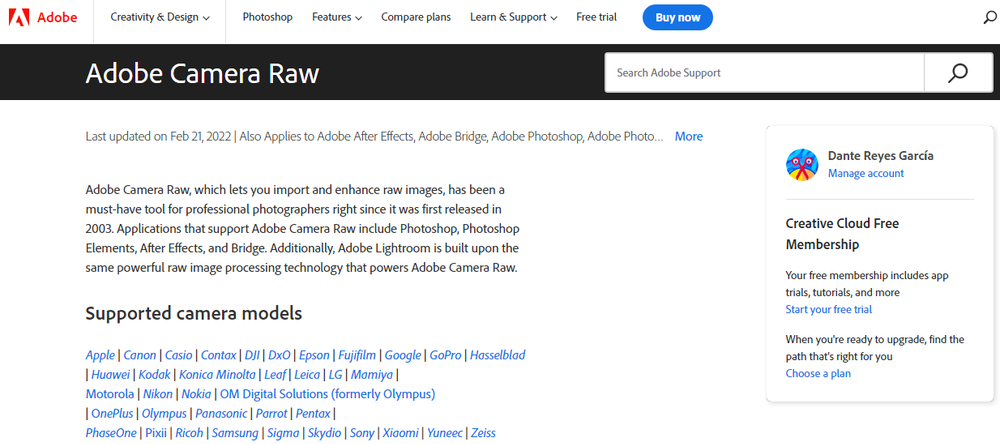Viewport: 1000px width, 444px height.
Task: Open the Photoshop nav item
Action: (267, 17)
